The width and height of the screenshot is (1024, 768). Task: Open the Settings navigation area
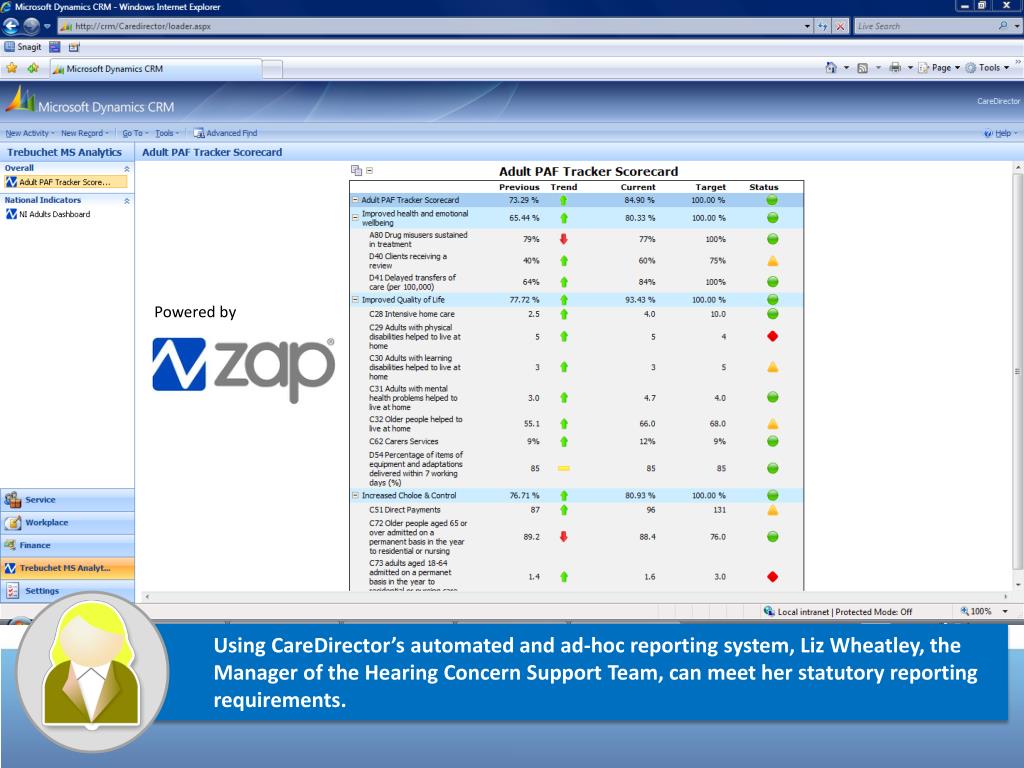(67, 591)
